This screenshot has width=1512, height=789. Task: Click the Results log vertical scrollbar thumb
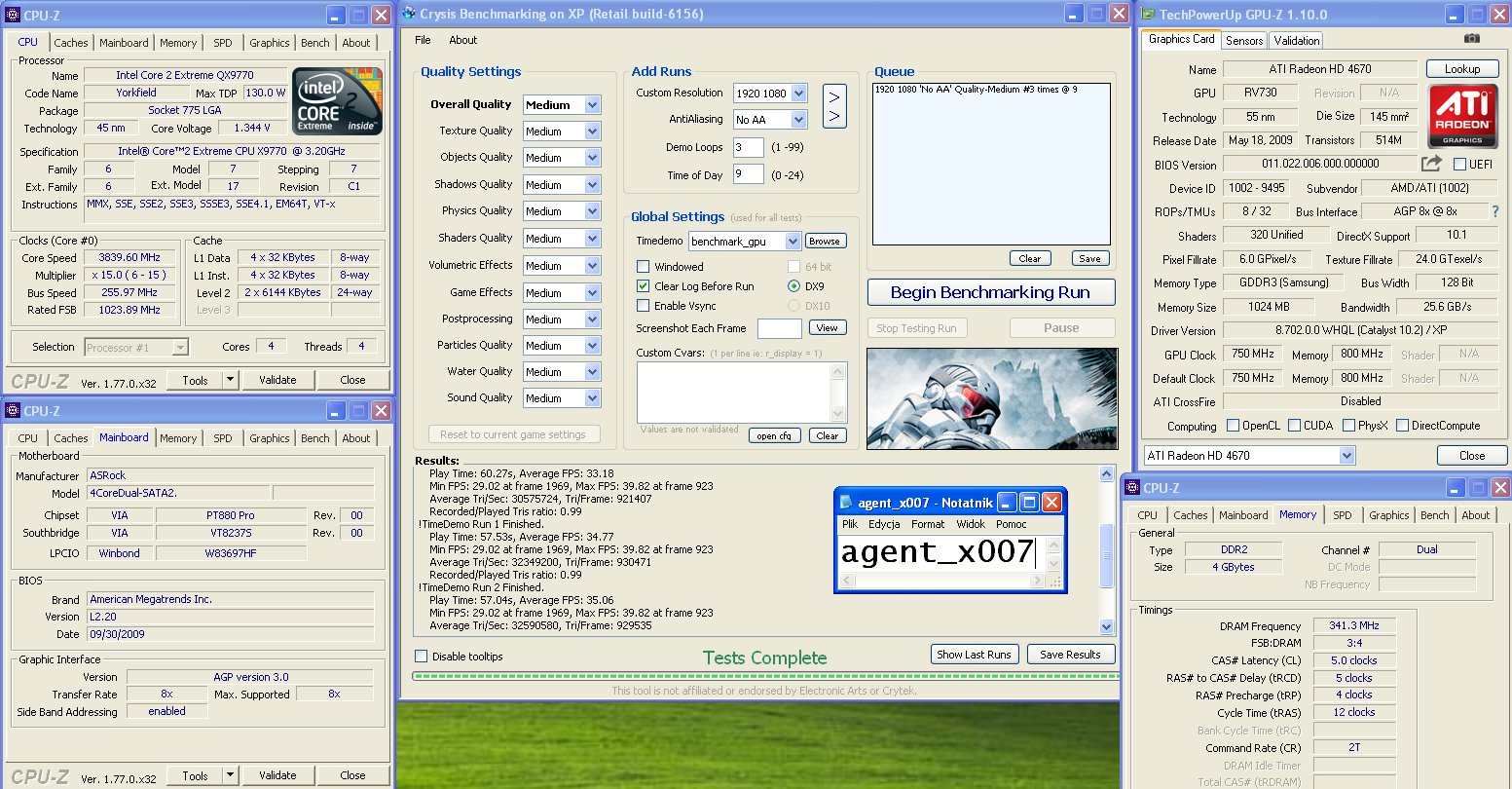[x=1106, y=555]
